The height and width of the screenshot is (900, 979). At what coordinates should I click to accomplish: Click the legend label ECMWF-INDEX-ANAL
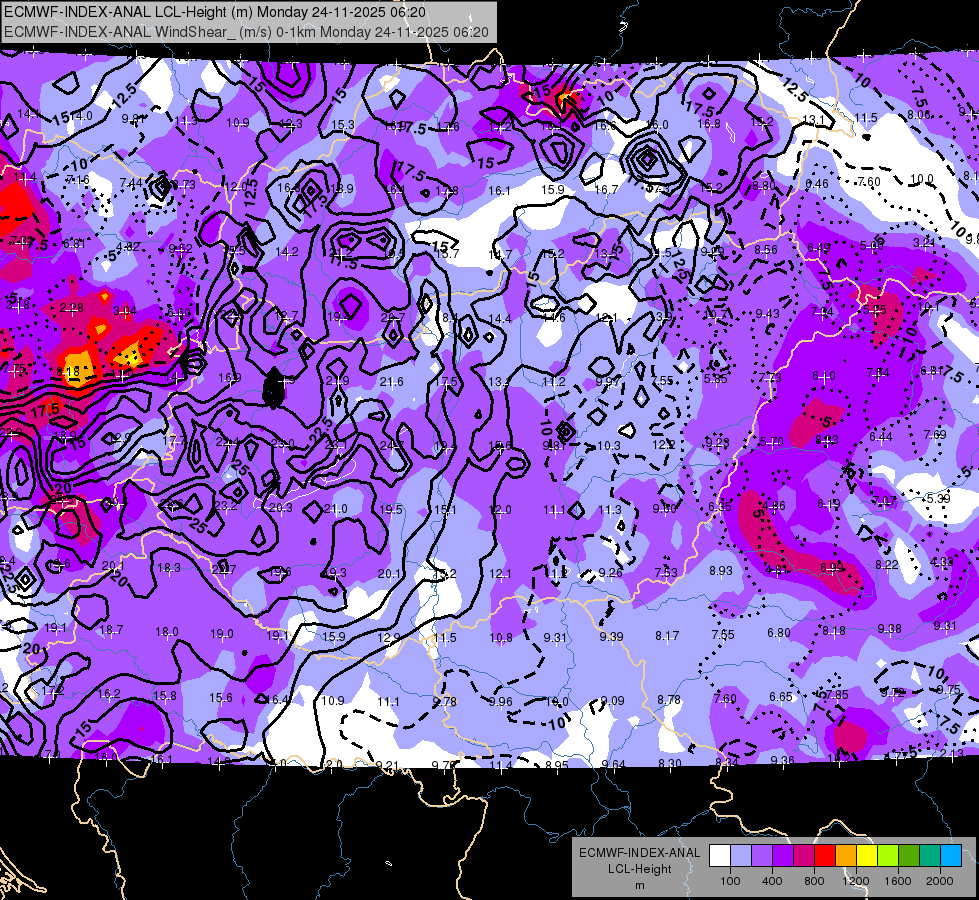click(x=639, y=853)
